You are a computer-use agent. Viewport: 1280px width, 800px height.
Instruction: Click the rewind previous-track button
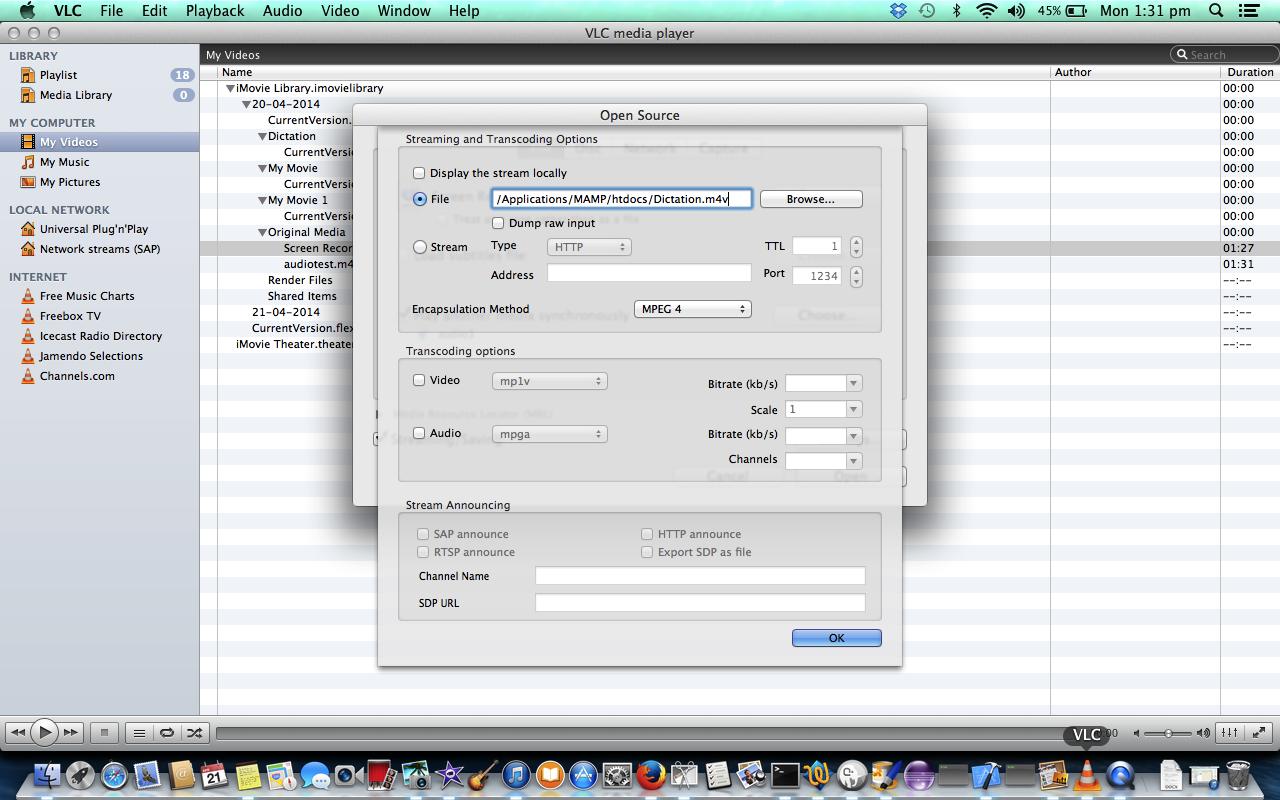click(x=17, y=732)
